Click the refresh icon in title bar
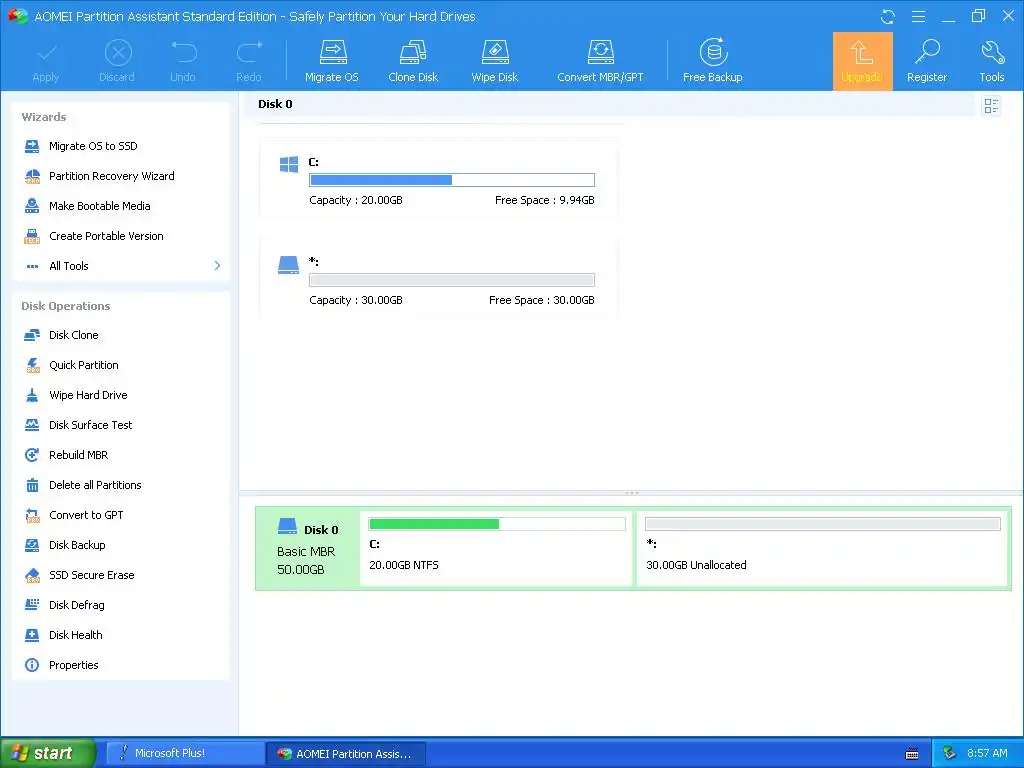This screenshot has width=1024, height=768. pyautogui.click(x=887, y=16)
